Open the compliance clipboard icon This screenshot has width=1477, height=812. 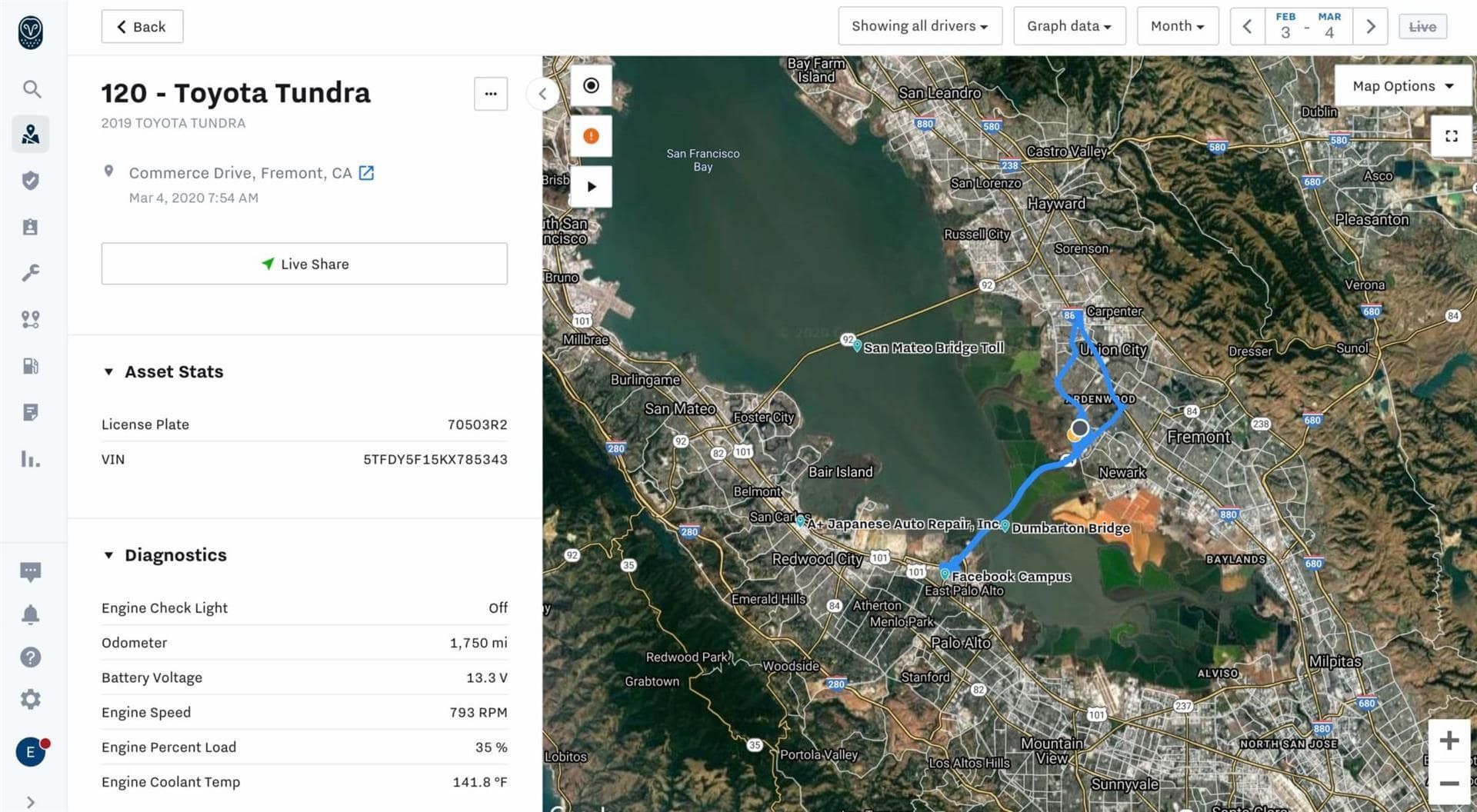tap(31, 227)
